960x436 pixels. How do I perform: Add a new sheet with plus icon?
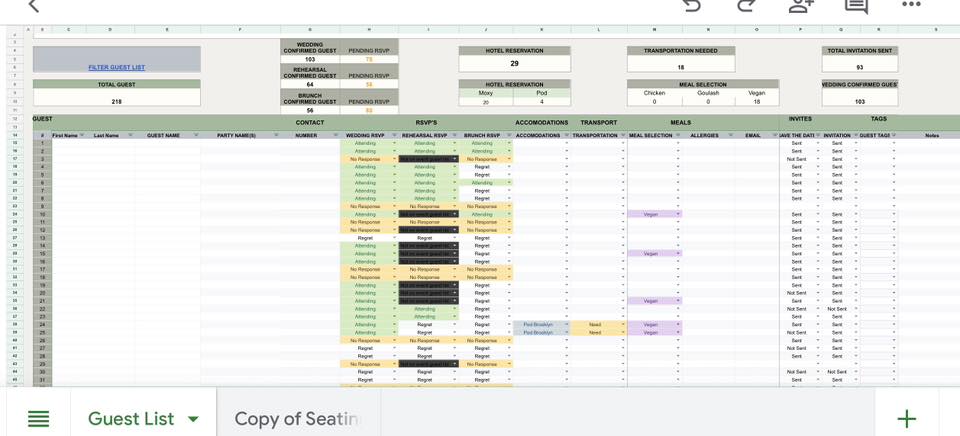(x=907, y=419)
